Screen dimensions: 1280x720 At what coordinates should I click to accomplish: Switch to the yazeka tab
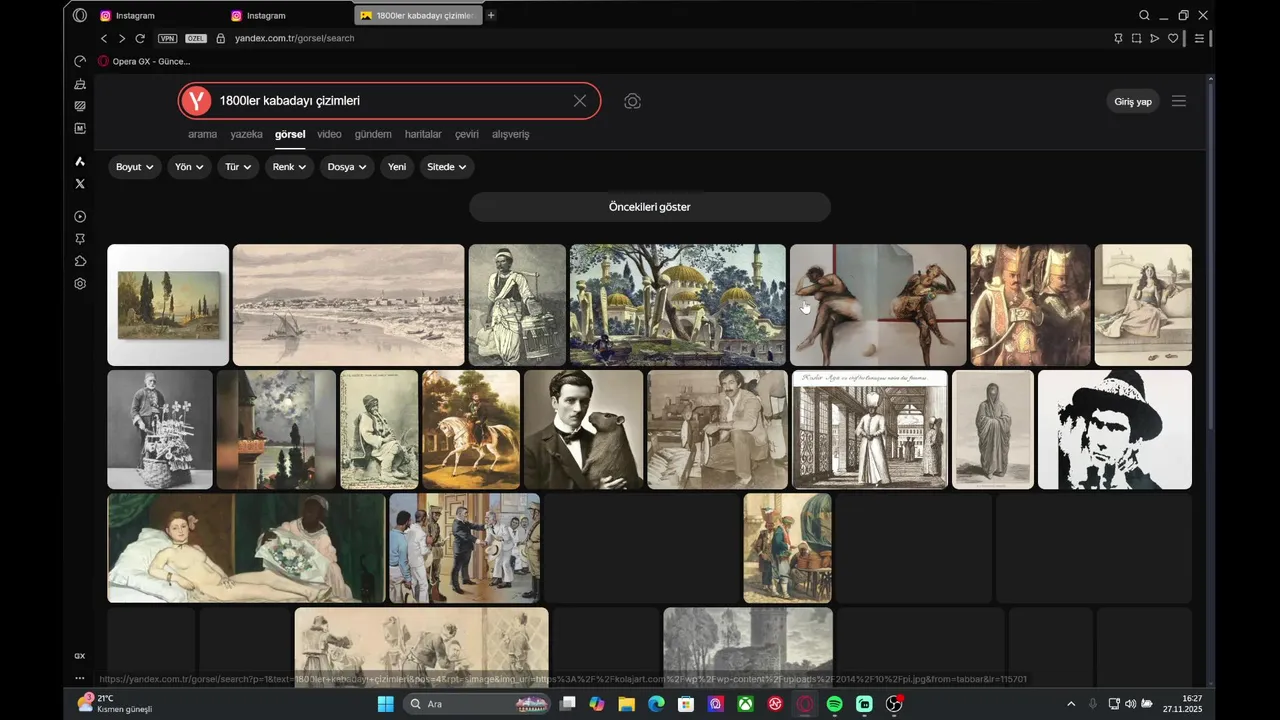(x=246, y=134)
